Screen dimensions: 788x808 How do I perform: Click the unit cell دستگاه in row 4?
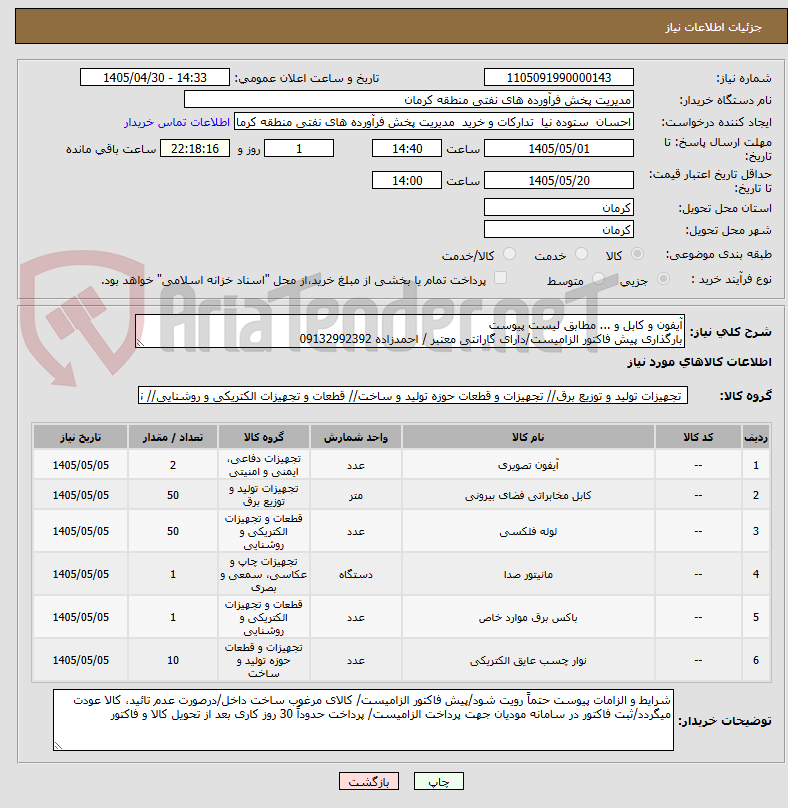click(x=356, y=575)
